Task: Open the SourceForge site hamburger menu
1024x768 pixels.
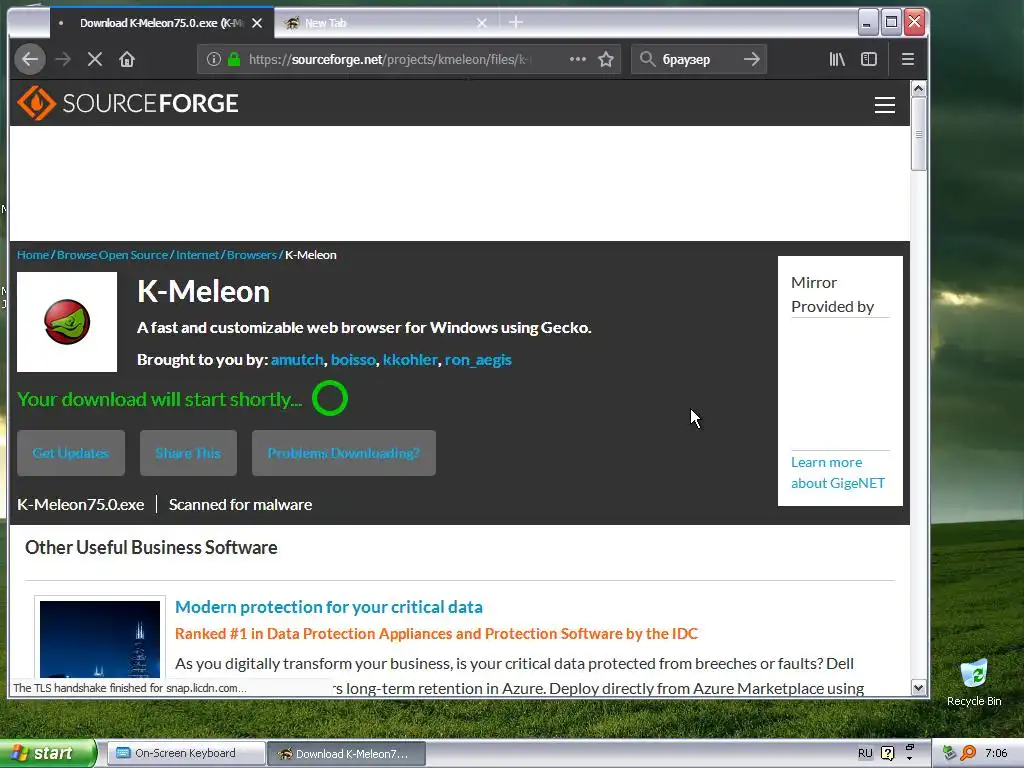Action: [x=885, y=105]
